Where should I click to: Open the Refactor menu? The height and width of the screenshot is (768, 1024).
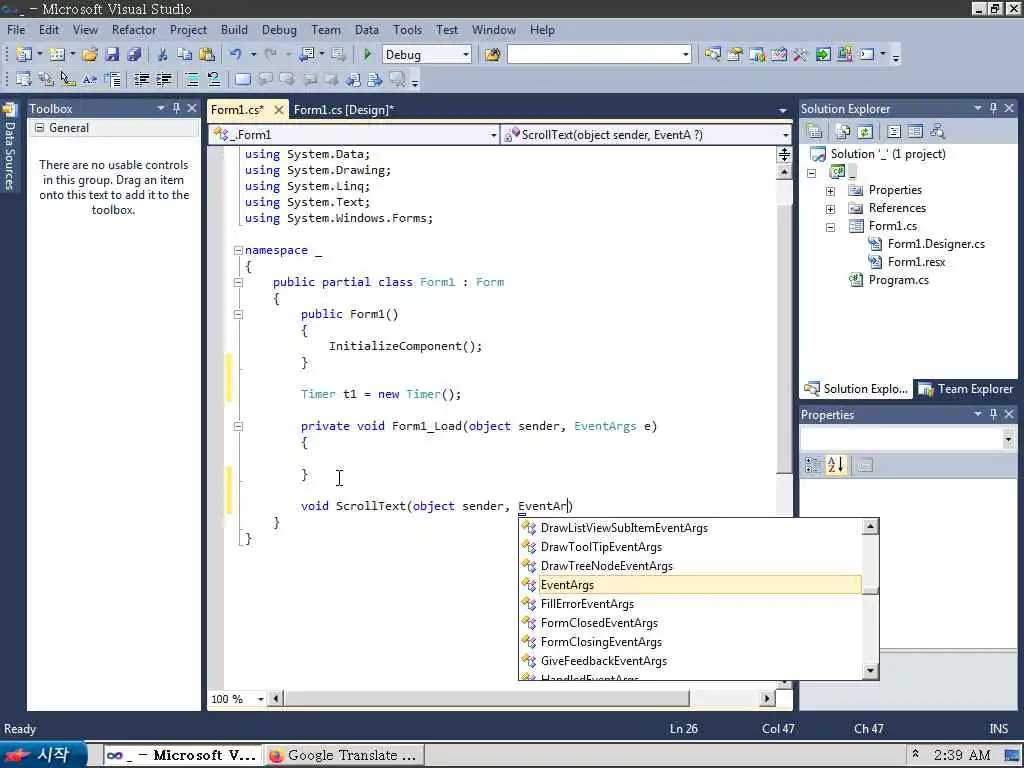(134, 30)
